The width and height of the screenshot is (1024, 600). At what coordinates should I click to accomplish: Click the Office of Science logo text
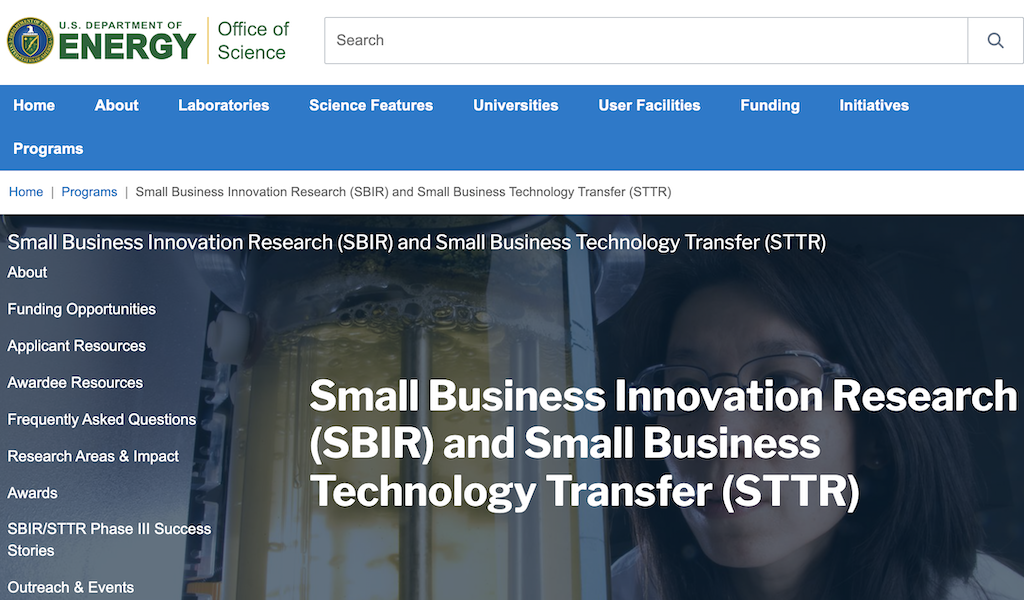(x=253, y=40)
